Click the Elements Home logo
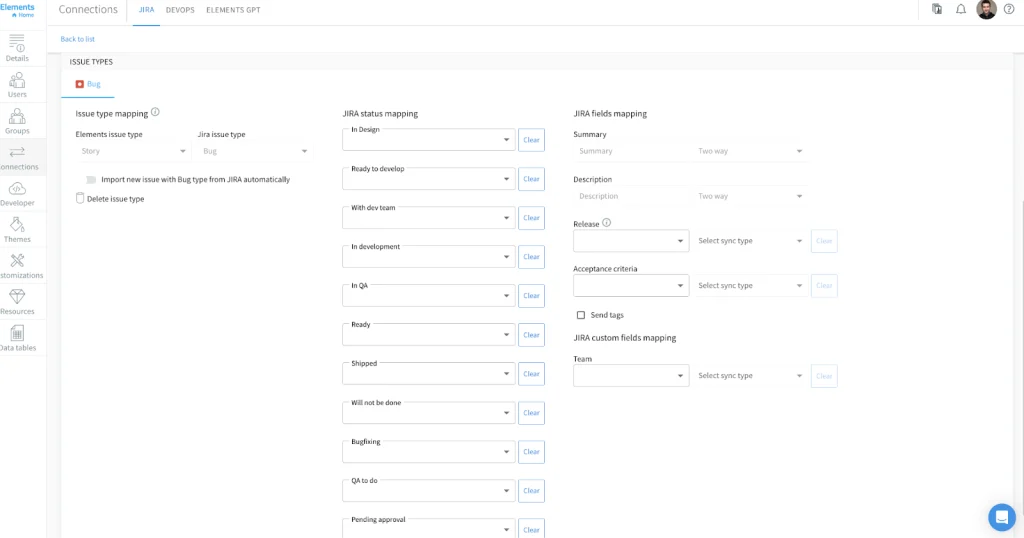This screenshot has width=1024, height=538. point(18,10)
